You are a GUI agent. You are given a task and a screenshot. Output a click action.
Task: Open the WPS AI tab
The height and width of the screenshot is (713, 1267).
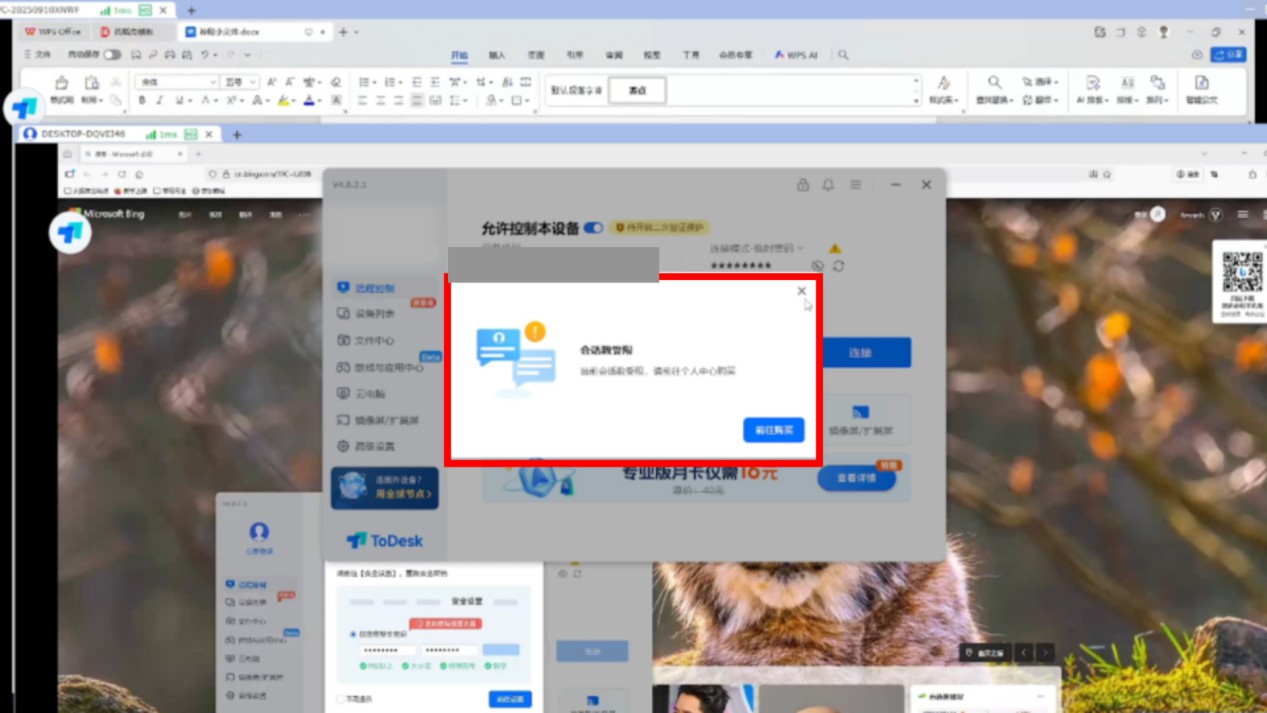796,55
